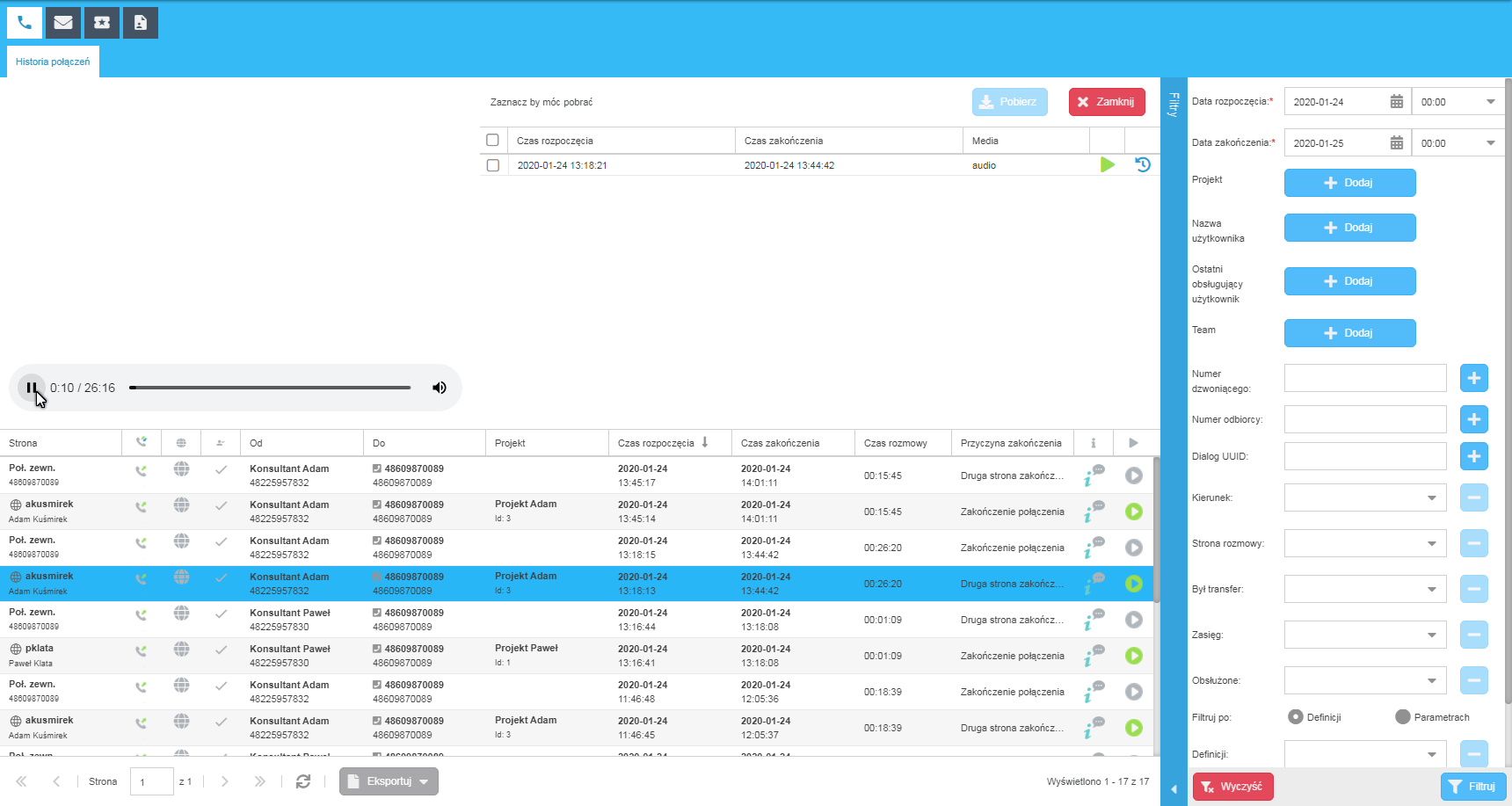
Task: Pause the audio recording playback
Action: 32,388
